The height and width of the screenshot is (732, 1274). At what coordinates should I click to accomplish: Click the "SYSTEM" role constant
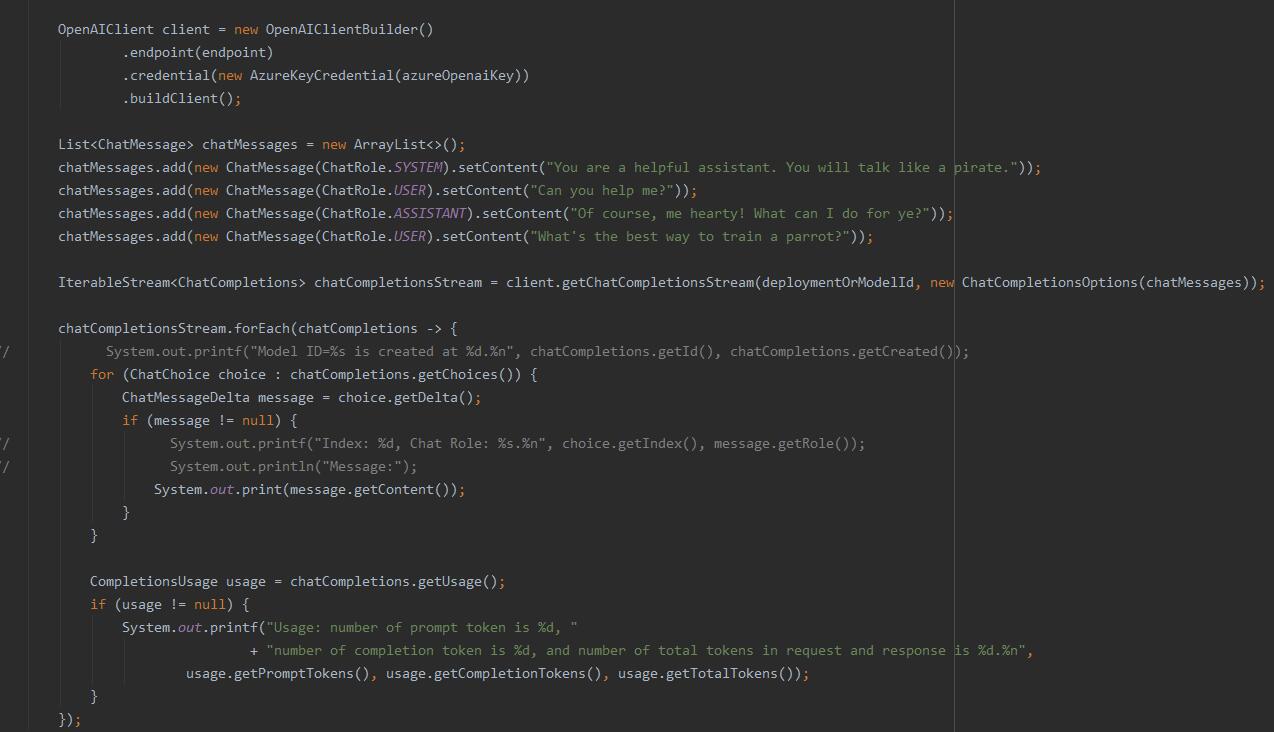[x=417, y=167]
